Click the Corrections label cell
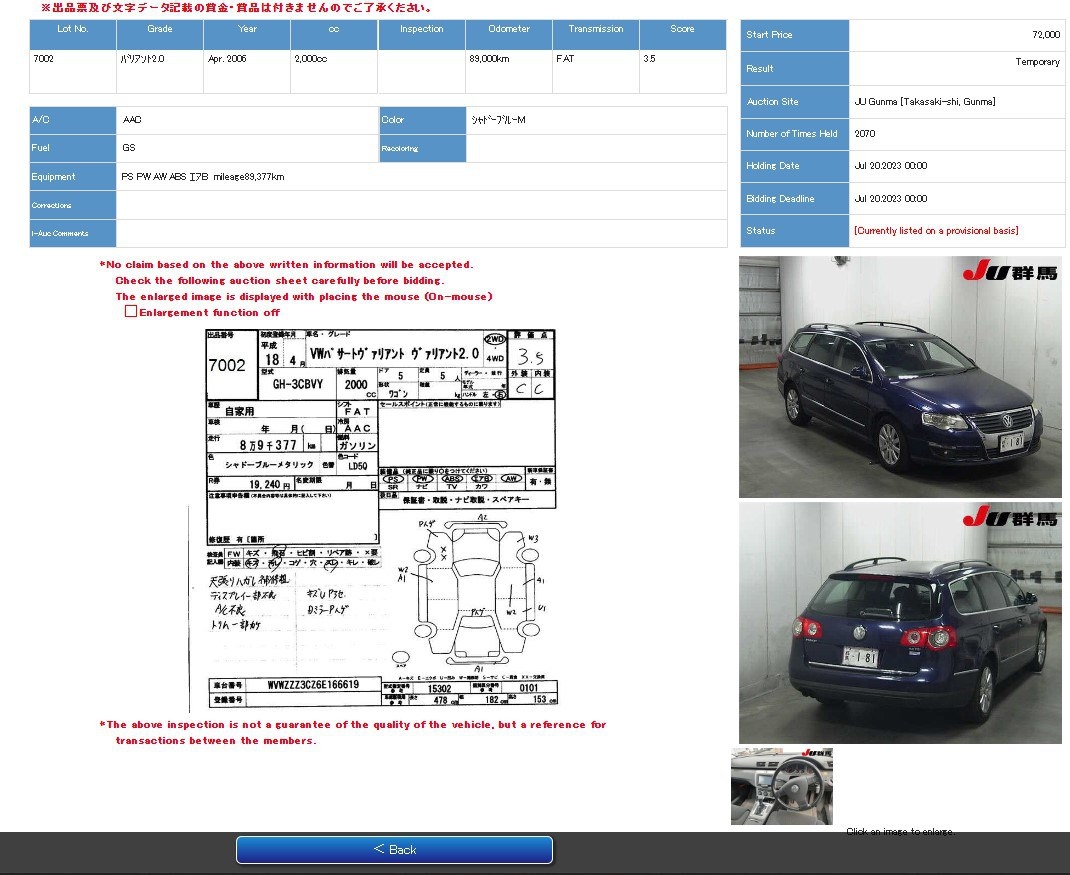 tap(73, 205)
